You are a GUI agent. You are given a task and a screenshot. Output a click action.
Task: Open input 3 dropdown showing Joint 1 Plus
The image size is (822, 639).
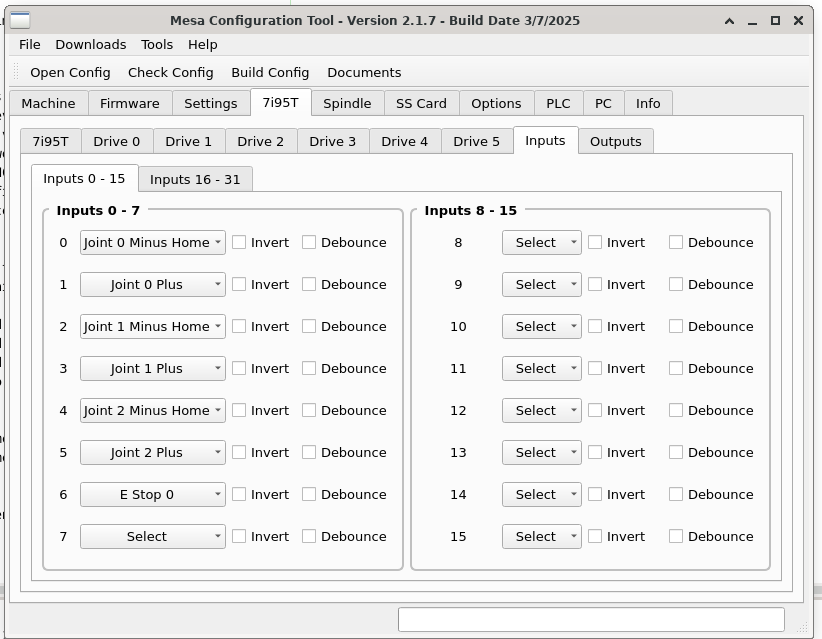[153, 369]
